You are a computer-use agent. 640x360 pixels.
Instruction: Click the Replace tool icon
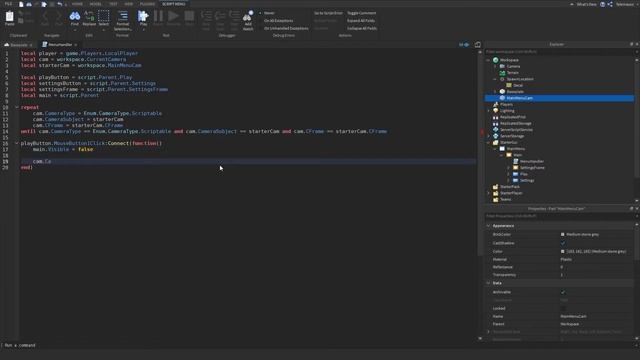tap(89, 16)
